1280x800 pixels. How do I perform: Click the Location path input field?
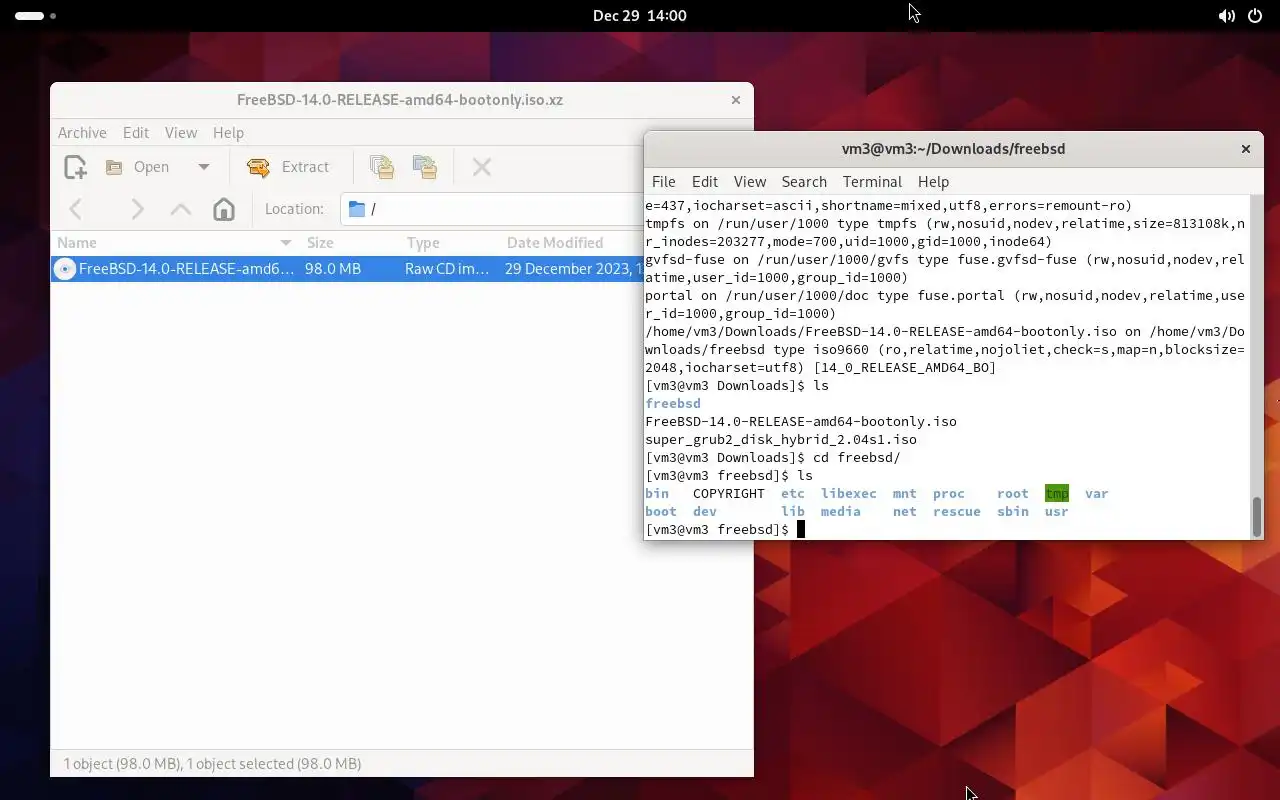(492, 209)
